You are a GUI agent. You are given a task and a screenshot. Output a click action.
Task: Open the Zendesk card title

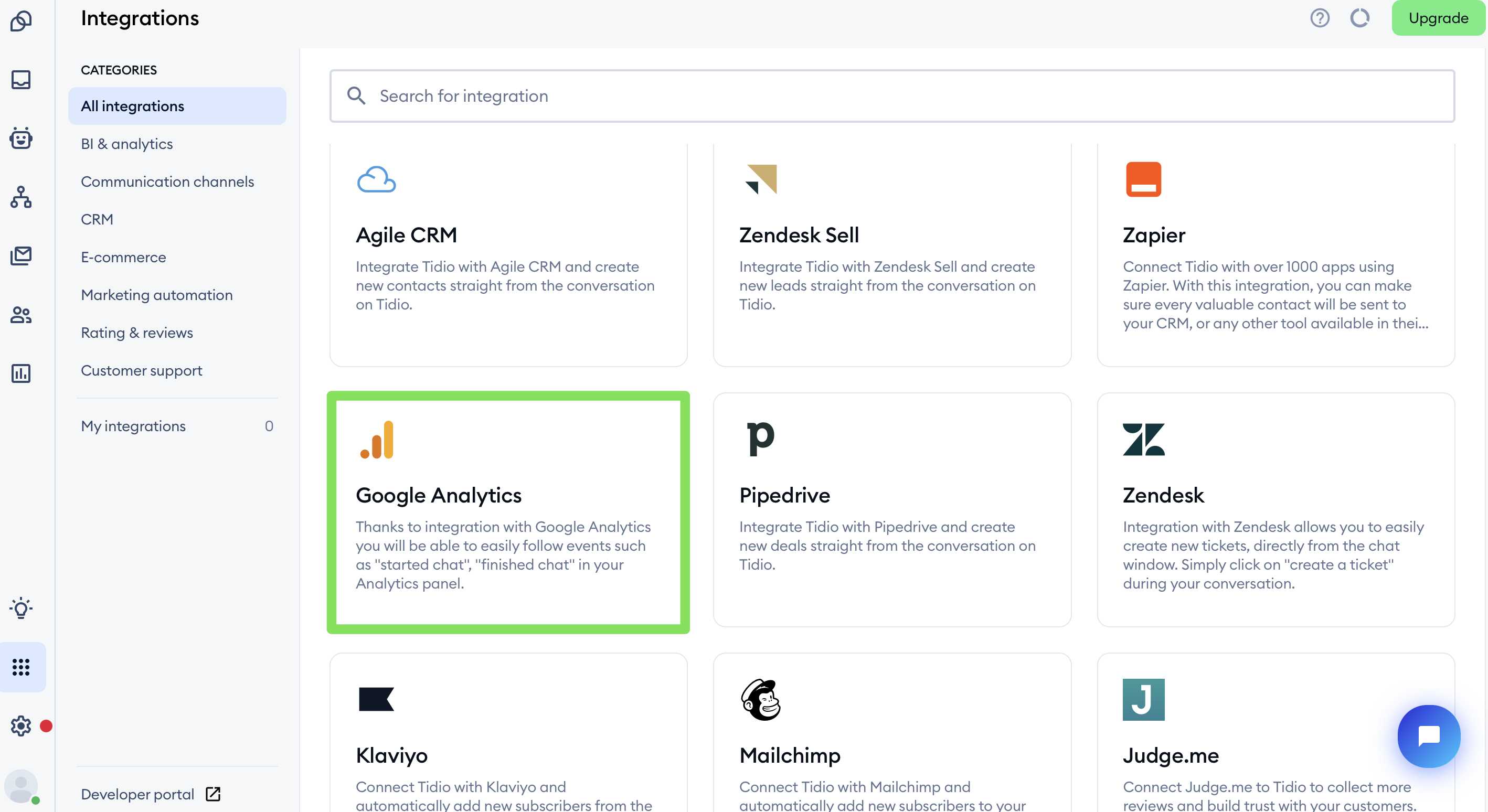click(1163, 495)
